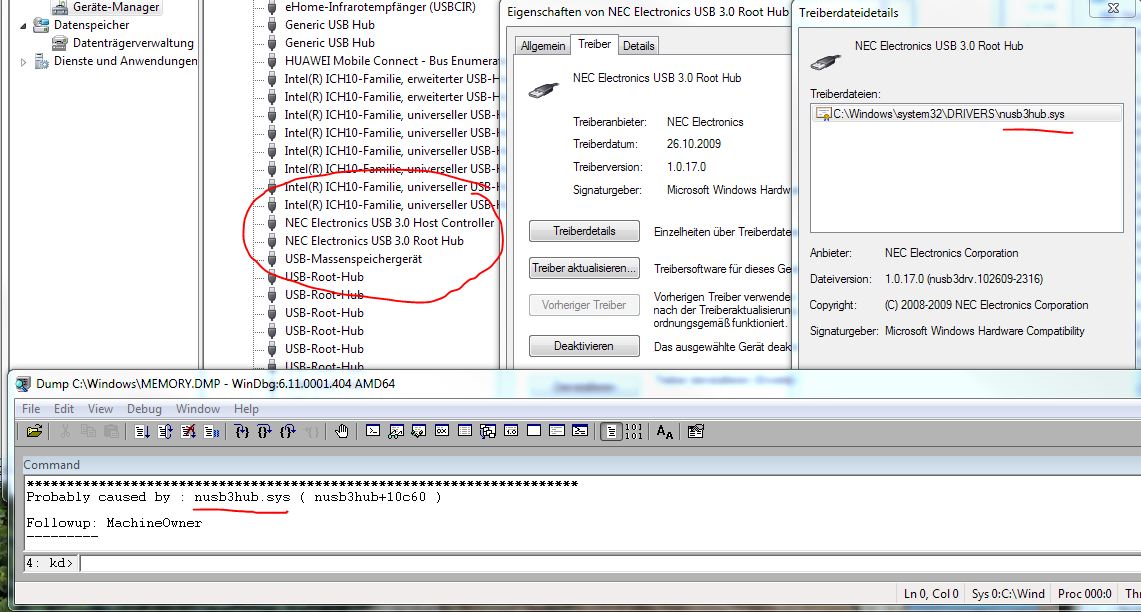Switch to the Treiber tab
Screen dimensions: 1141x612
595,44
